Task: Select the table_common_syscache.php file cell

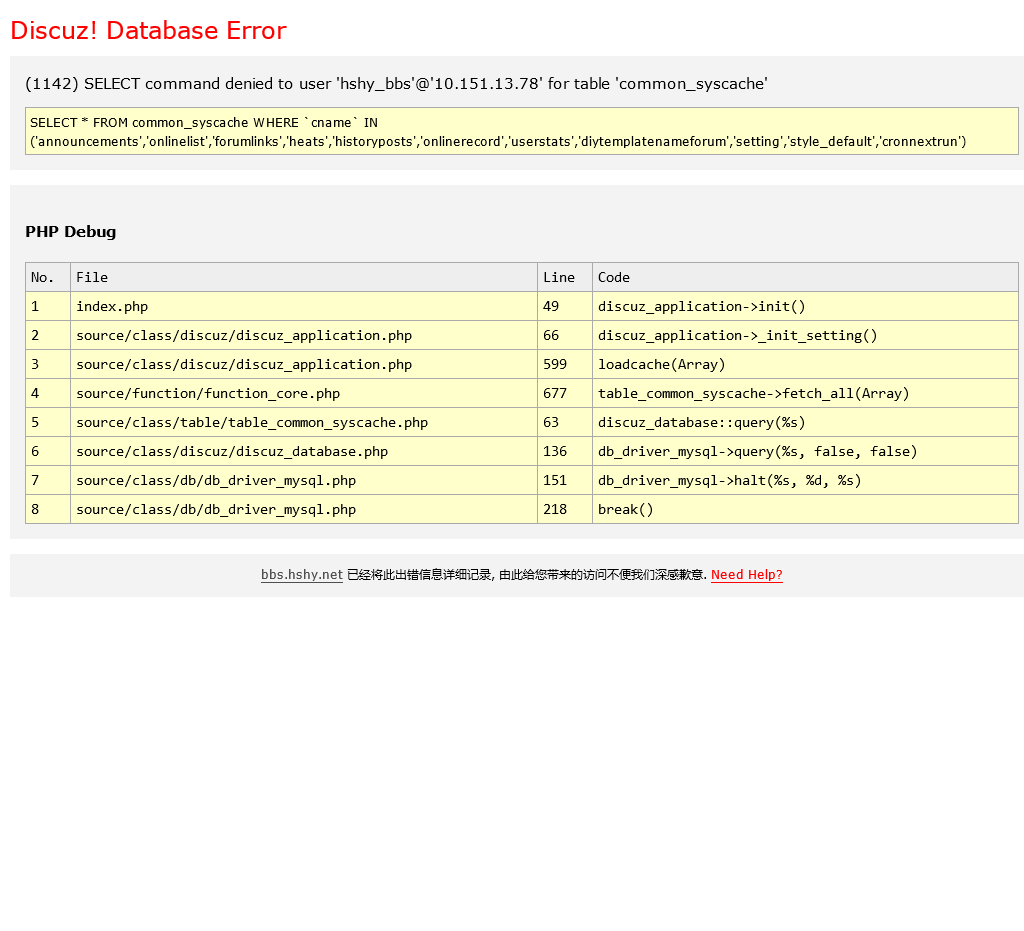Action: pyautogui.click(x=252, y=422)
